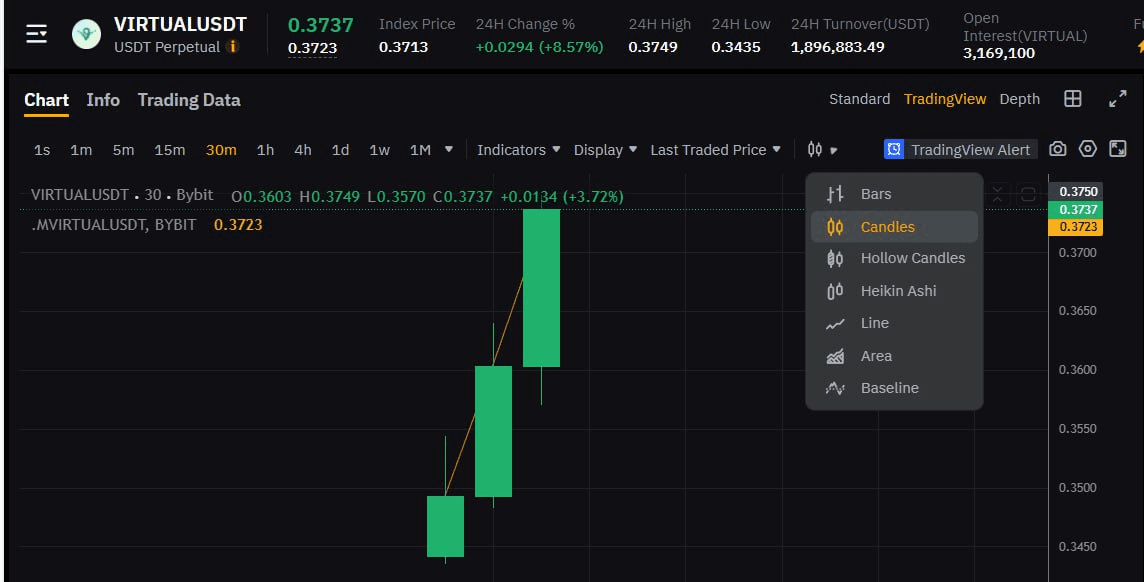Expand chart type arrow beside candle icon
The height and width of the screenshot is (582, 1144).
pos(833,150)
